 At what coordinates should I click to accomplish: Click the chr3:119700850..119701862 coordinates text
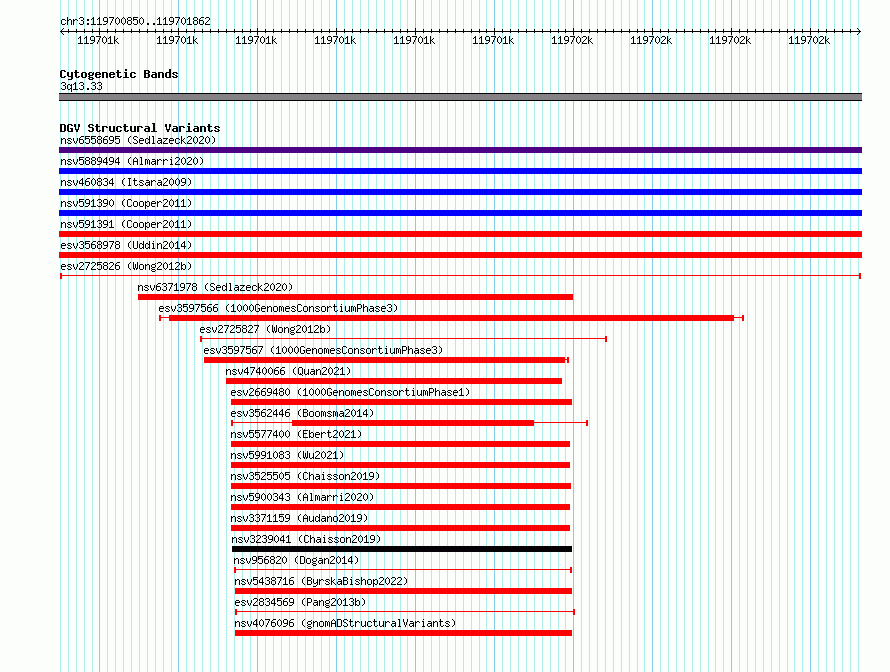(x=135, y=21)
